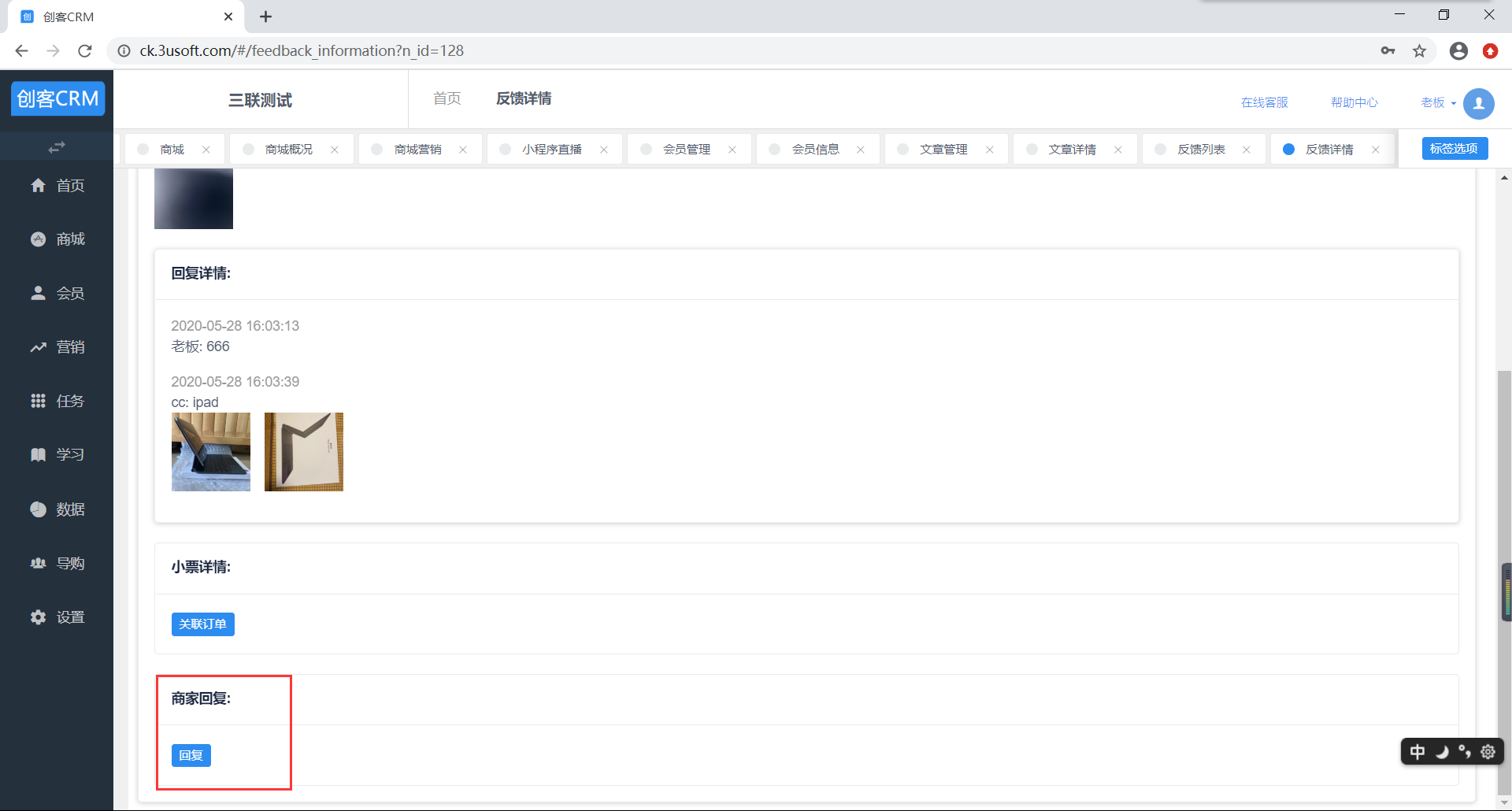Click the scrollbar down arrow
The height and width of the screenshot is (811, 1512).
tap(1504, 803)
